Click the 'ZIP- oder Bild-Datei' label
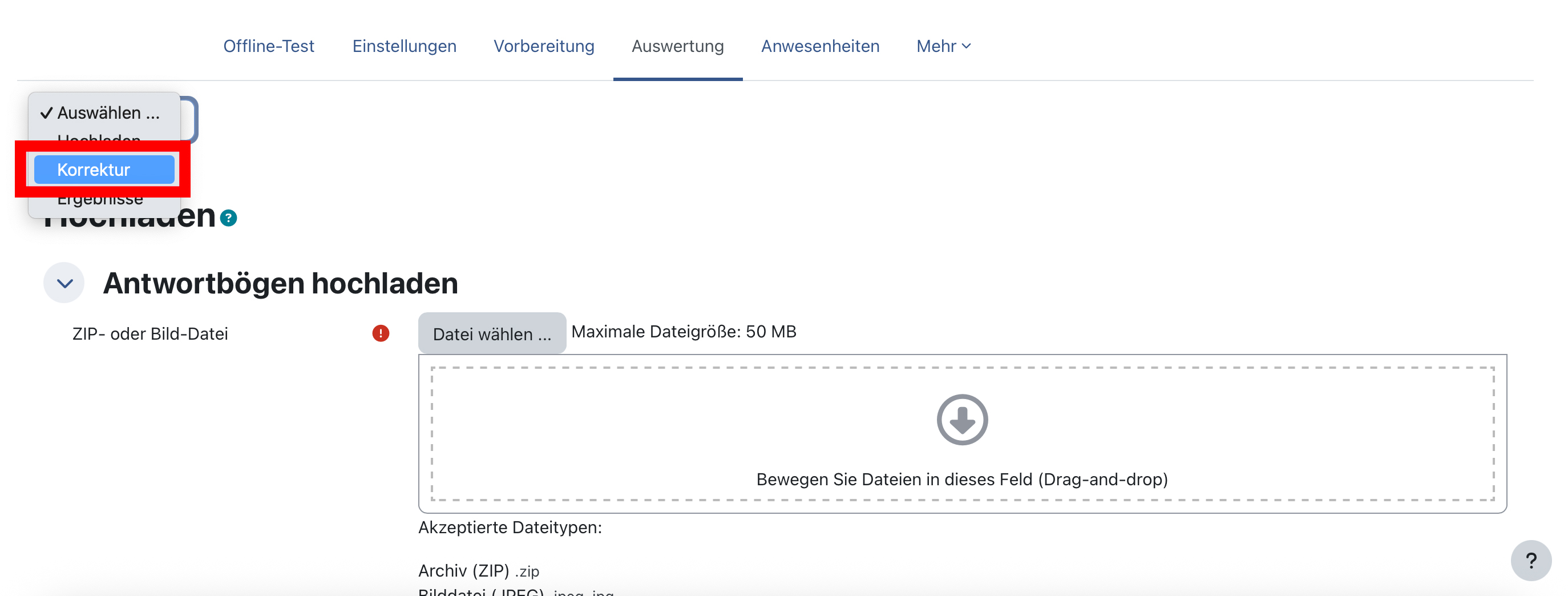This screenshot has height=596, width=1568. coord(150,333)
